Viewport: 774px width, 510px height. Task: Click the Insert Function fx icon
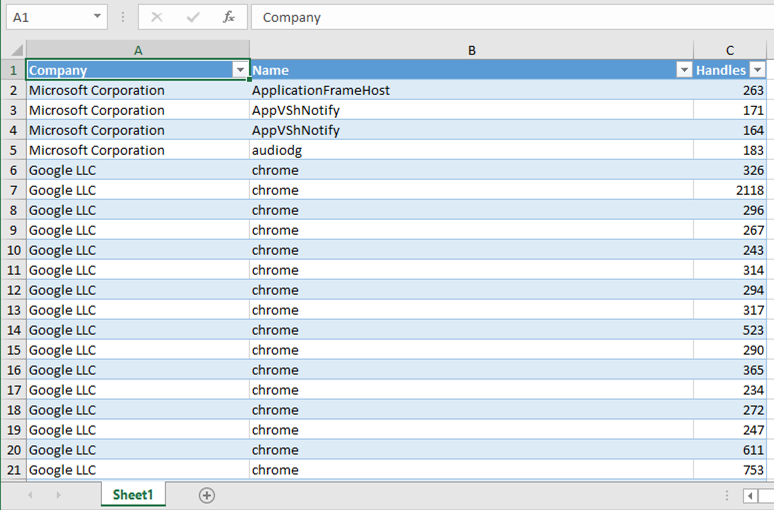click(228, 17)
